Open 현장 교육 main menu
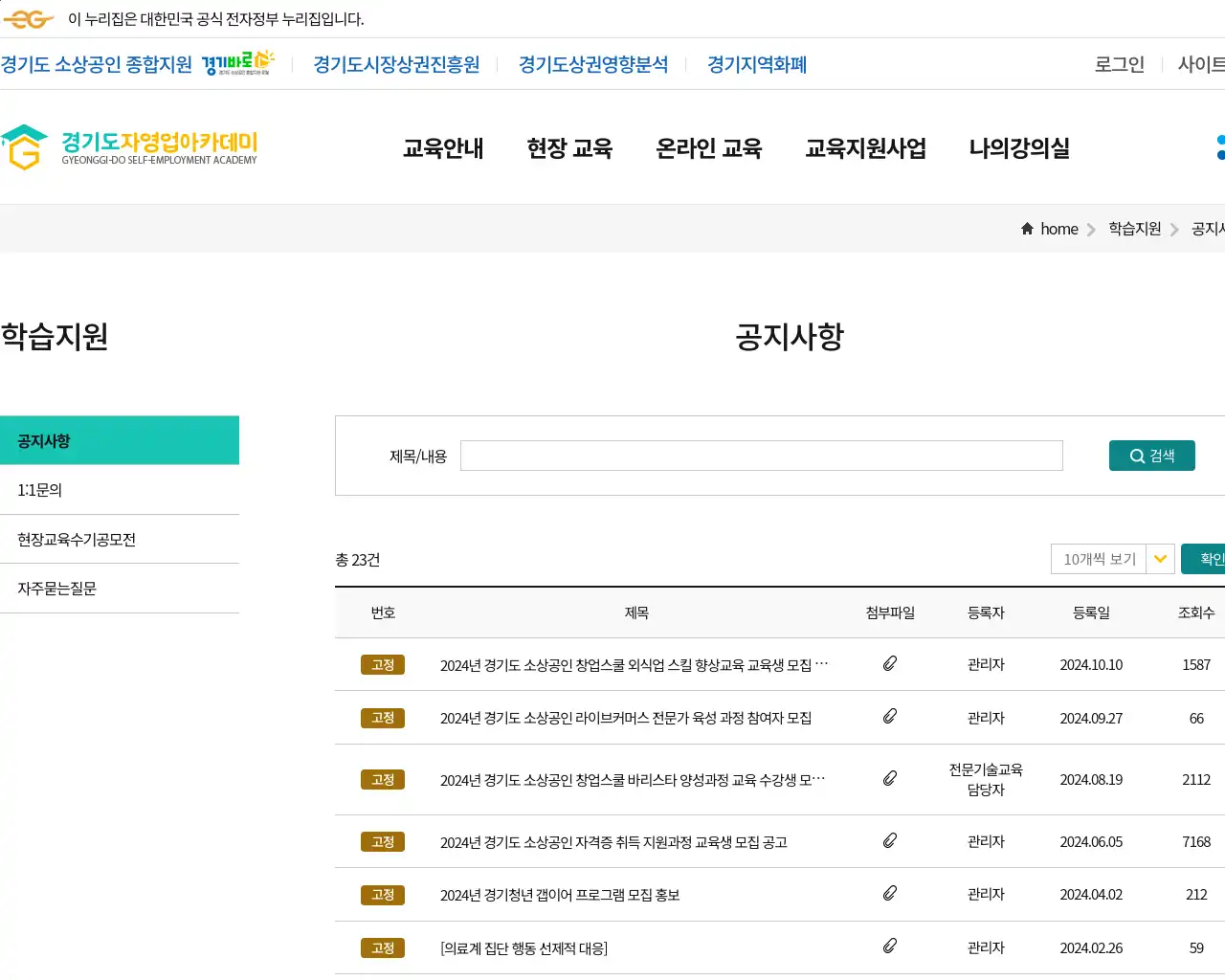1225x980 pixels. [x=569, y=148]
